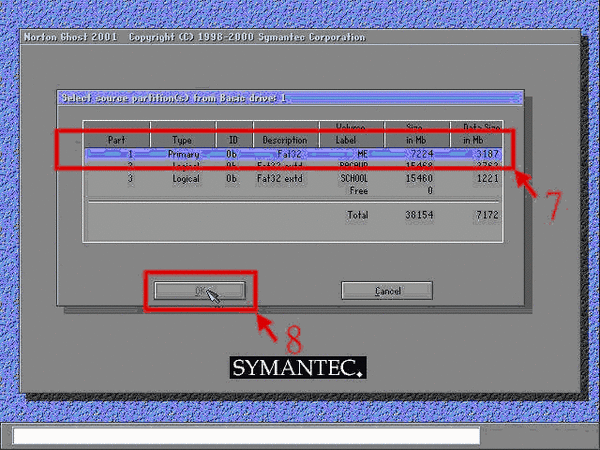Click the Total size value 38154
Viewport: 600px width, 450px height.
pos(419,215)
